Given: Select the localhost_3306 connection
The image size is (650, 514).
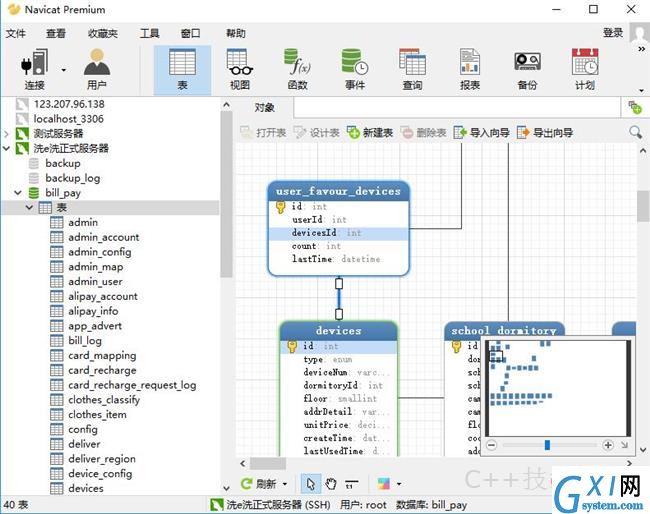Looking at the screenshot, I should point(68,119).
